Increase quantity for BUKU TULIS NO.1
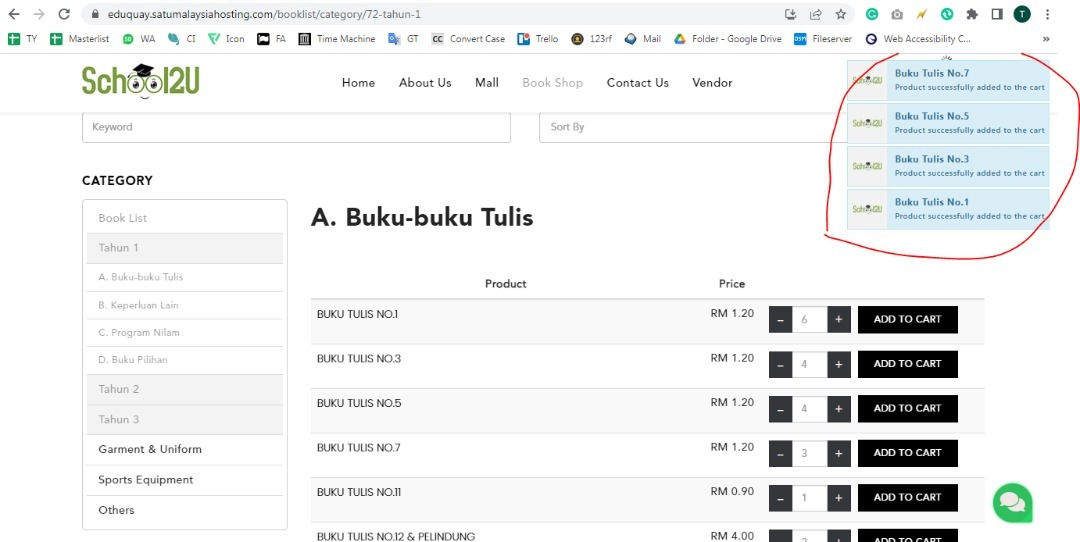Image resolution: width=1080 pixels, height=542 pixels. pos(839,320)
